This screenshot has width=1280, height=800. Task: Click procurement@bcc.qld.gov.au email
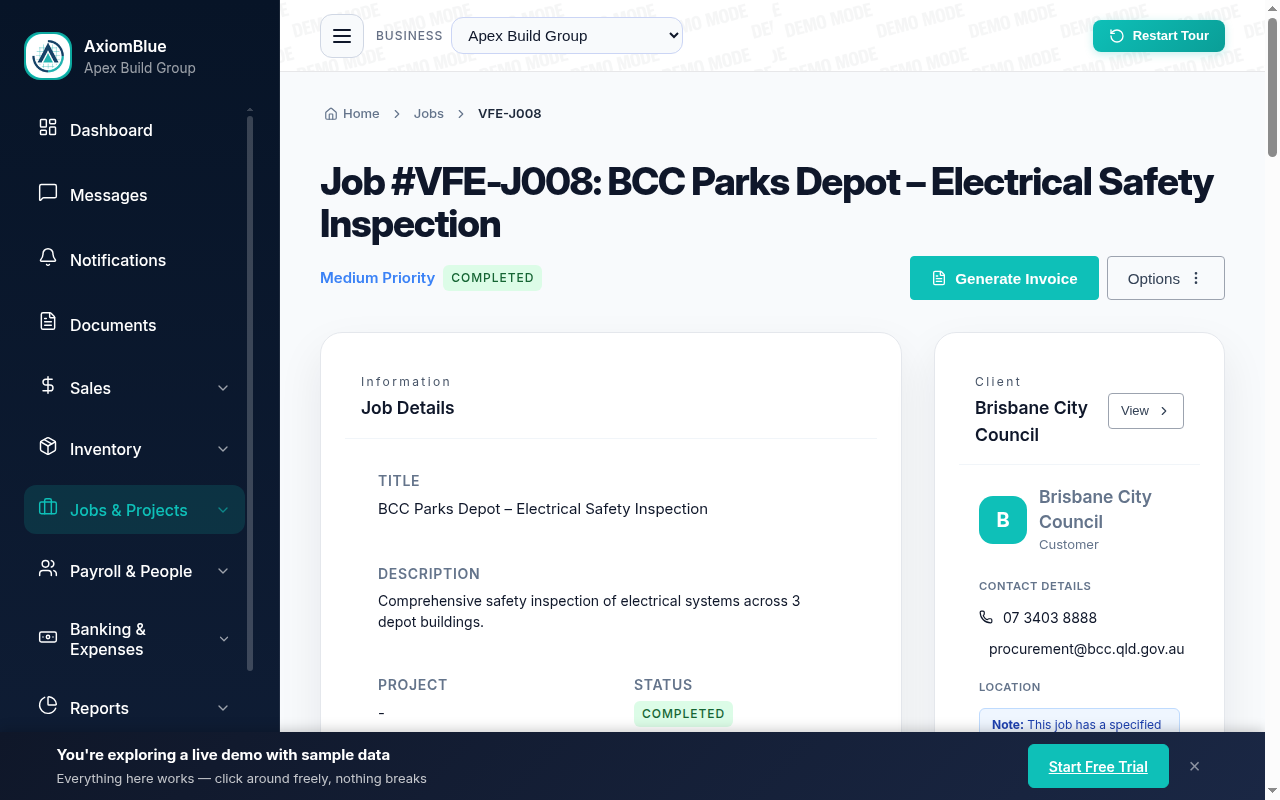point(1086,649)
